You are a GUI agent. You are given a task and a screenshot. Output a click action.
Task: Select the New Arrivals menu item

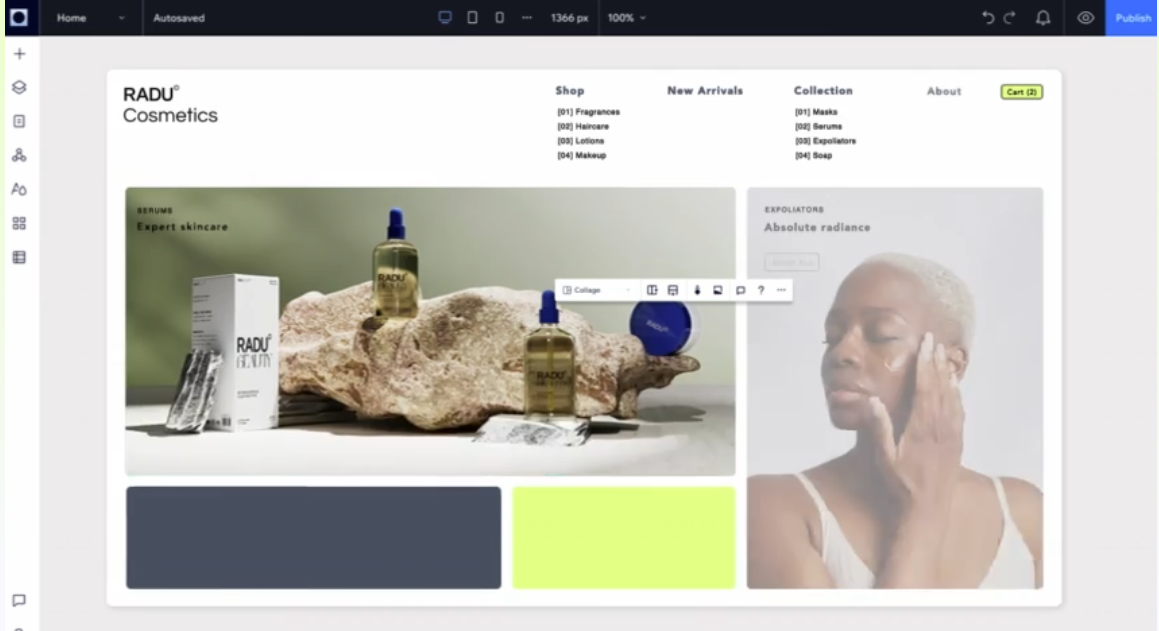(x=704, y=90)
